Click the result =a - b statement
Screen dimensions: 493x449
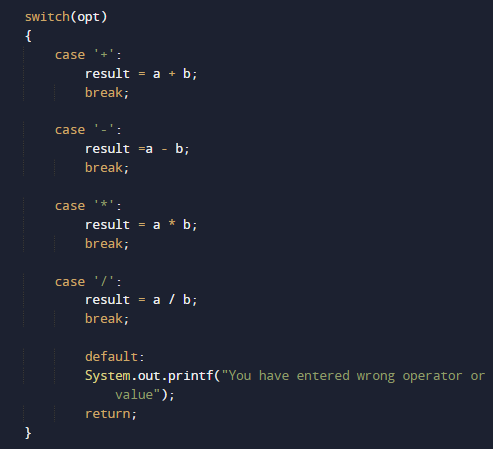click(x=137, y=149)
